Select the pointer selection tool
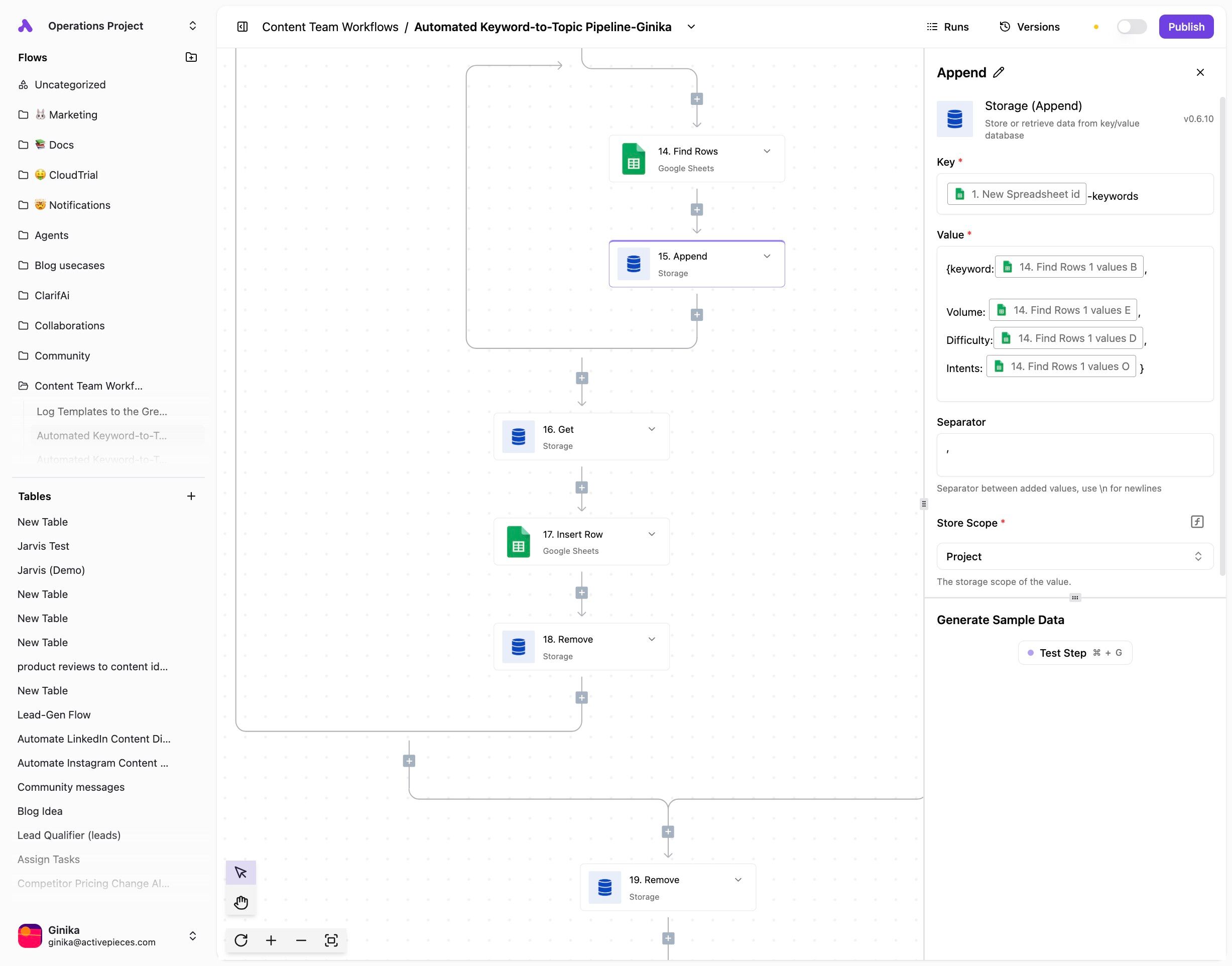The image size is (1232, 966). (241, 873)
